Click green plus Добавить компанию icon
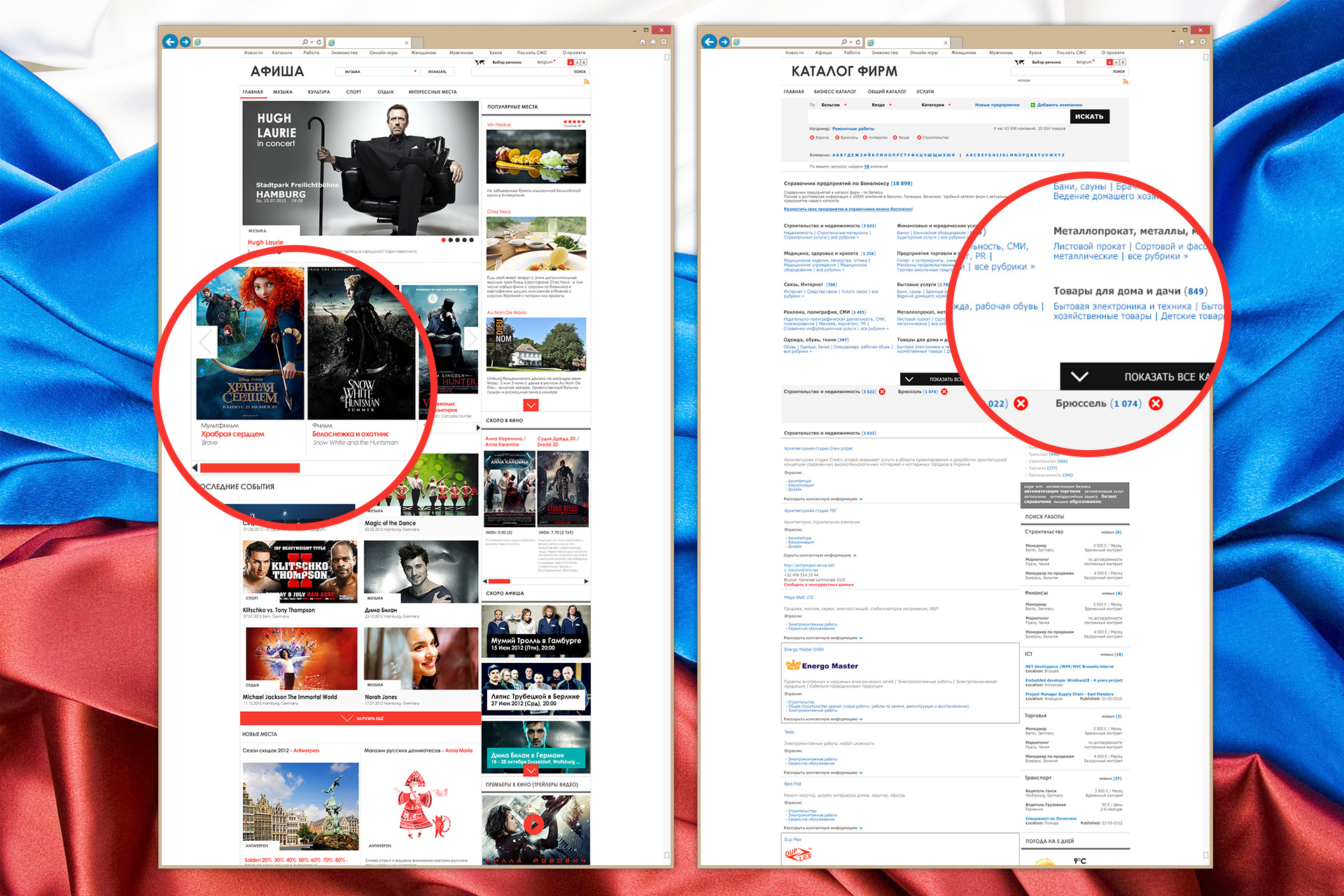The width and height of the screenshot is (1344, 896). tap(1032, 105)
